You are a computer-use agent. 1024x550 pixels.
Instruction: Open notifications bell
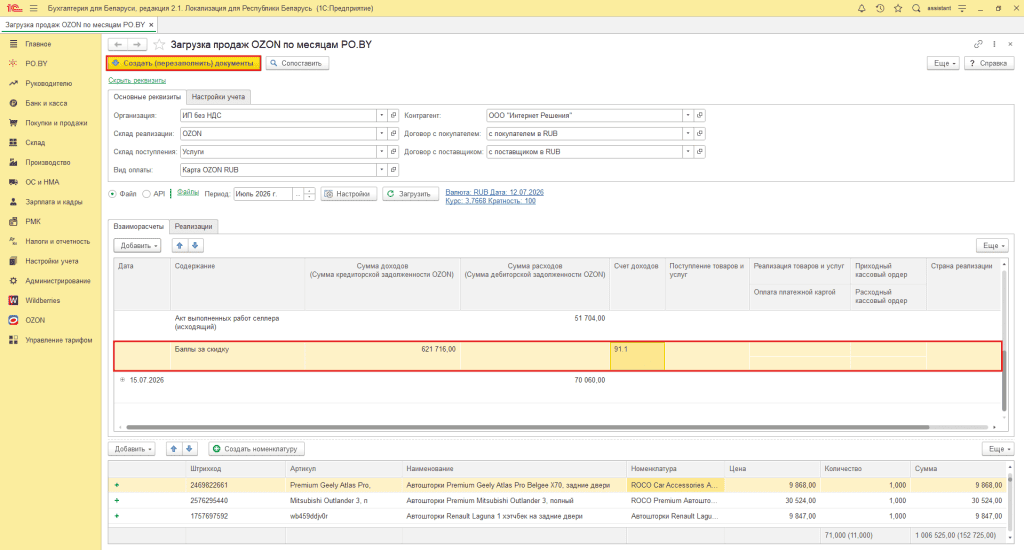pyautogui.click(x=861, y=8)
